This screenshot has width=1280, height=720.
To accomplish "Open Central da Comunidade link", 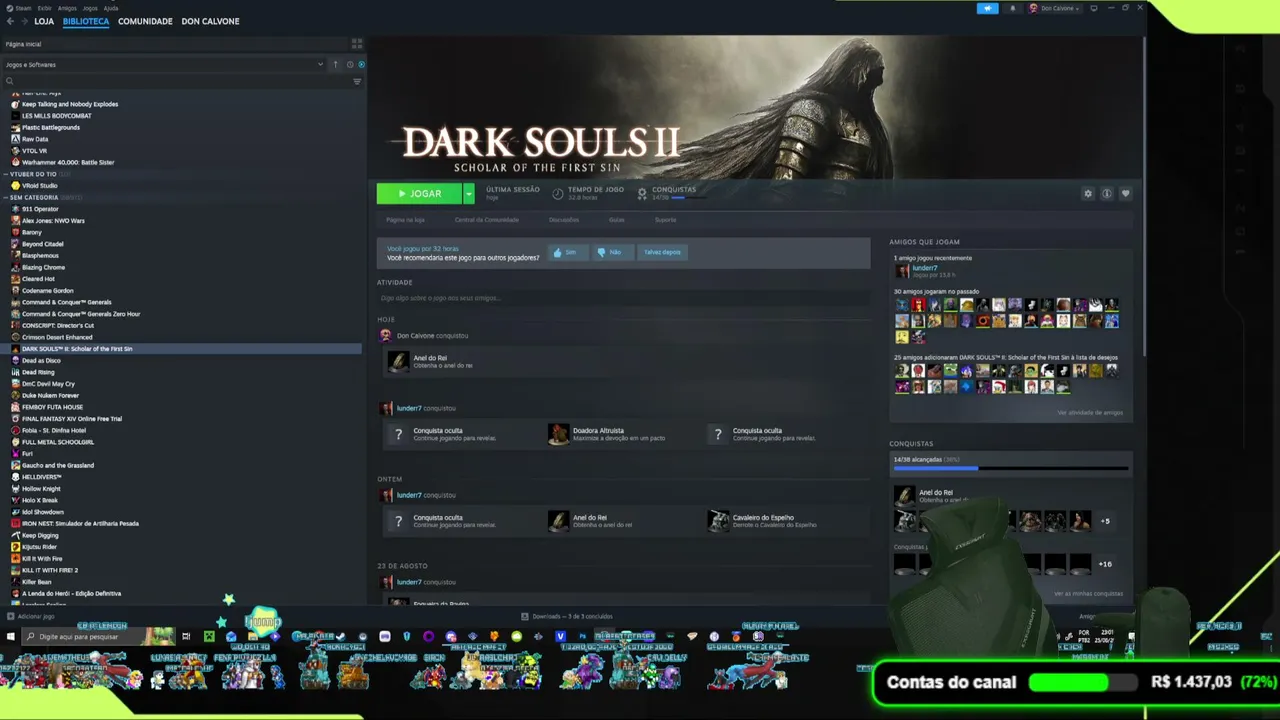I will click(x=487, y=220).
